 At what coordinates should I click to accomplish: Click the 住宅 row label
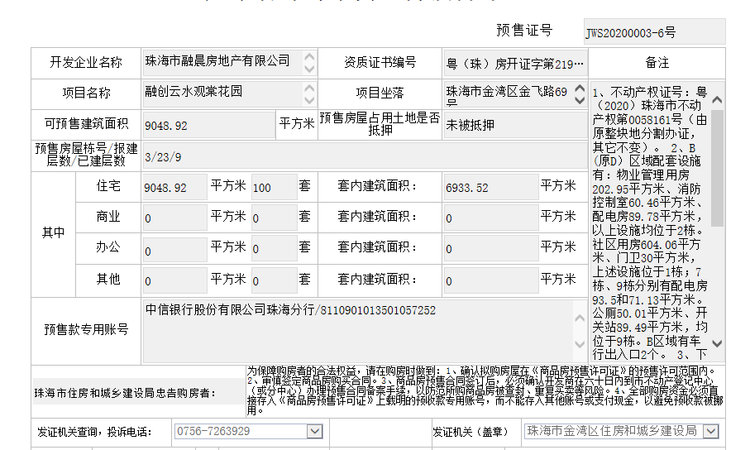pos(108,186)
